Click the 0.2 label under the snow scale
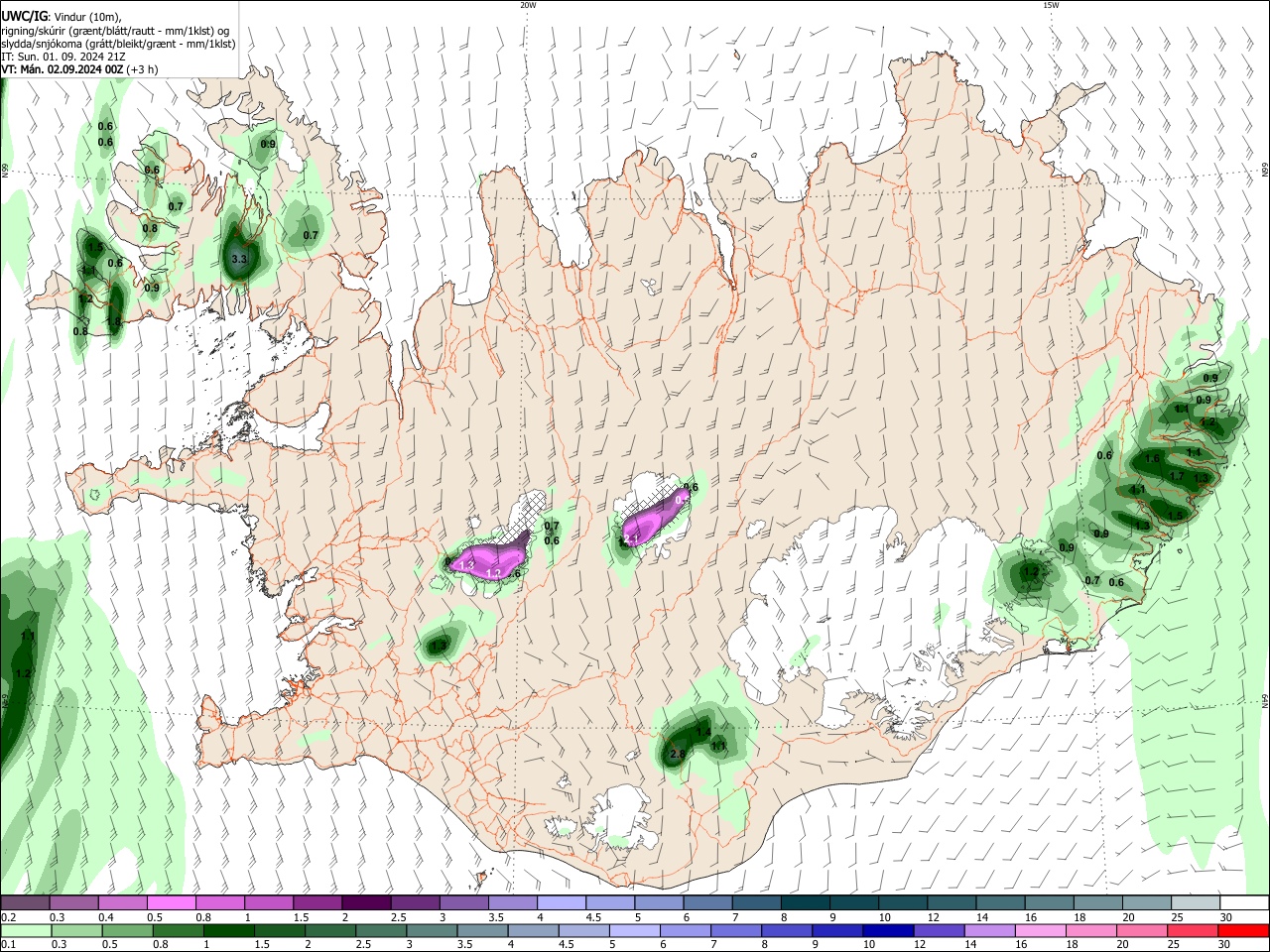 click(x=7, y=917)
